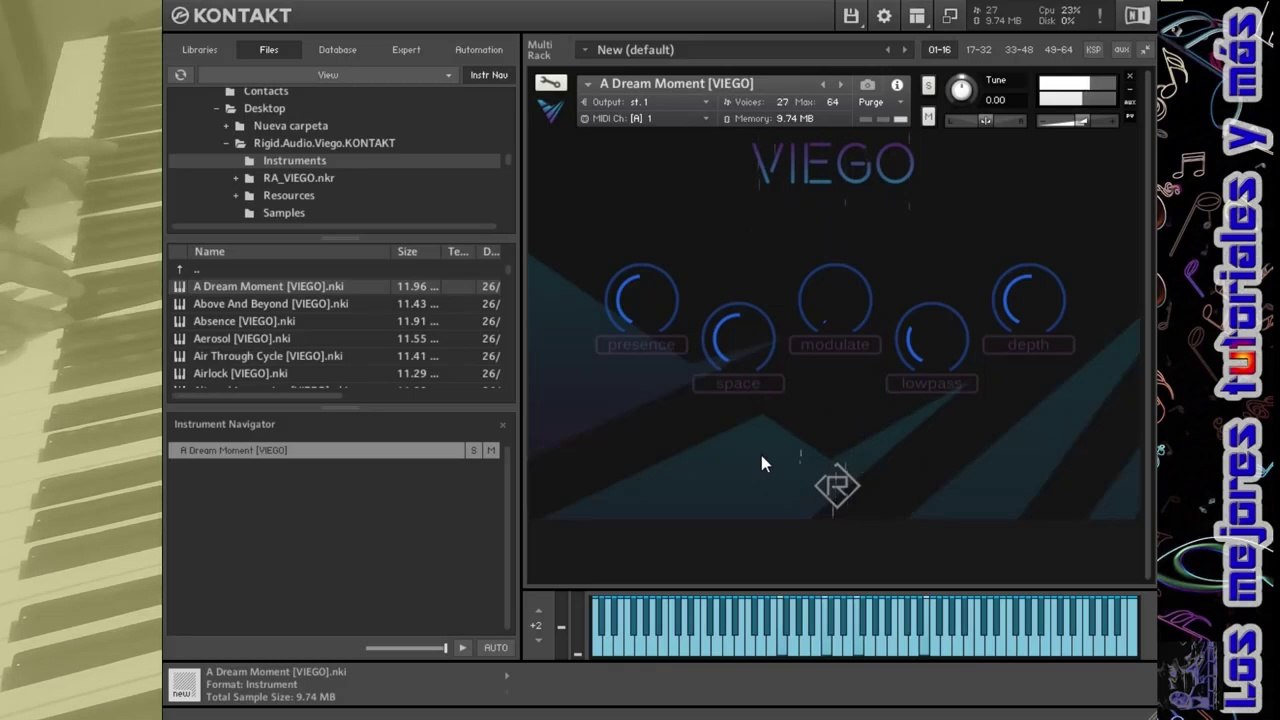Viewport: 1280px width, 720px height.
Task: Solo the instrument with S button
Action: coord(928,86)
